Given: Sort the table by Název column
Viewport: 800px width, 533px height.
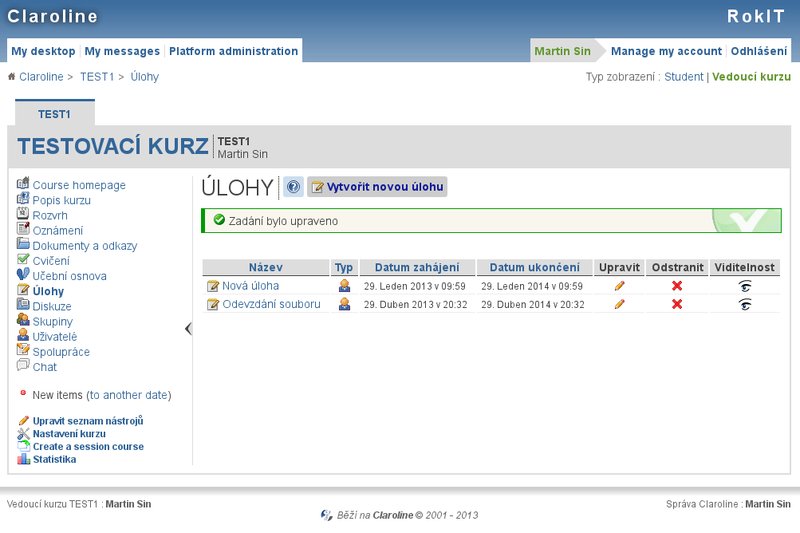Looking at the screenshot, I should (266, 268).
